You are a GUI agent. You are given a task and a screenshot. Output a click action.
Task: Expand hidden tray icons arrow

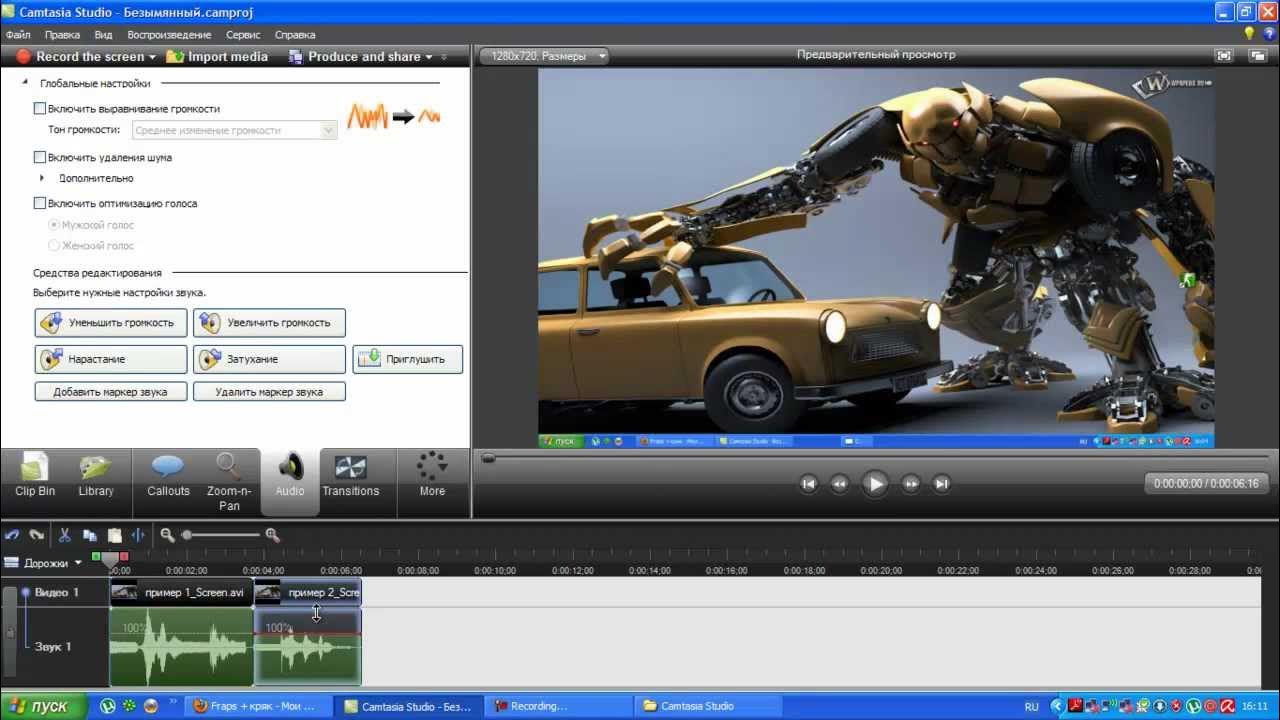[1056, 706]
